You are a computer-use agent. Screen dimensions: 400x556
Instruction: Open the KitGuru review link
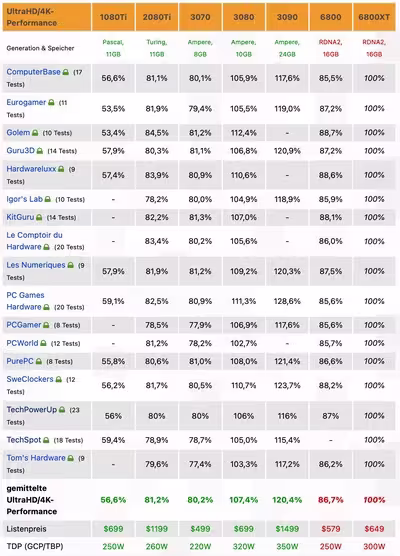pyautogui.click(x=20, y=217)
